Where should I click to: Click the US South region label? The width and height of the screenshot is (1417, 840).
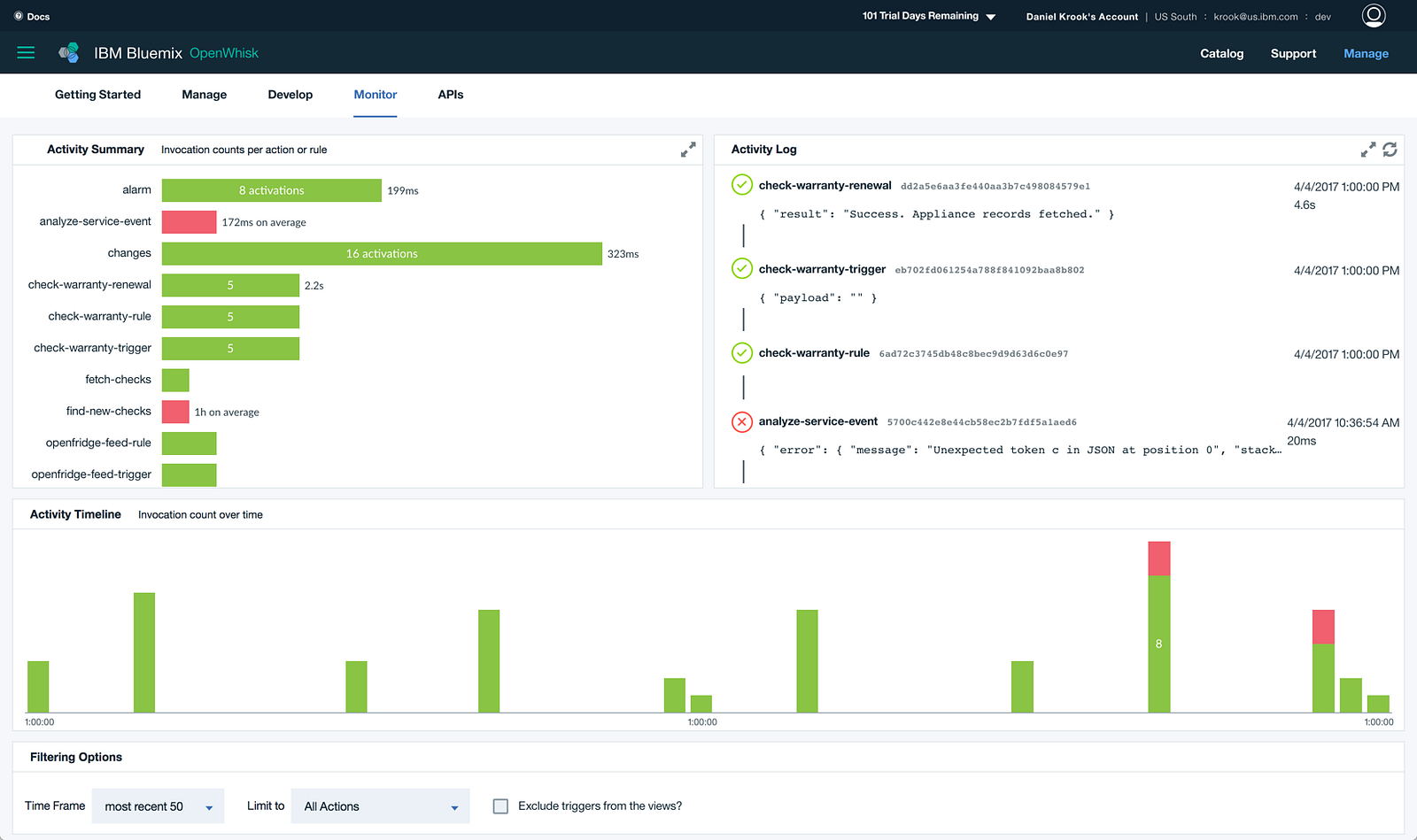[1175, 17]
